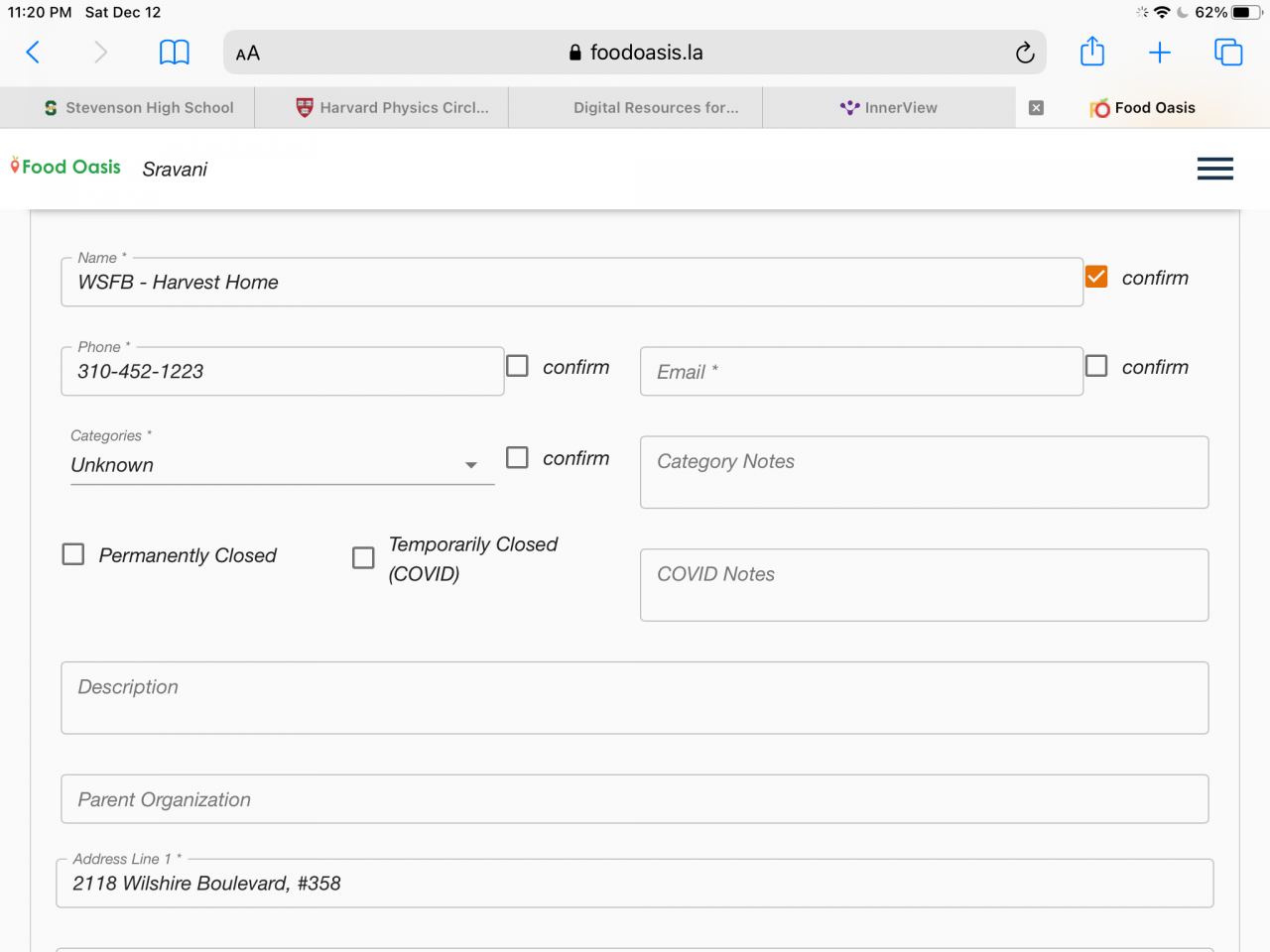
Task: Switch to Stevenson High School tab
Action: point(127,108)
